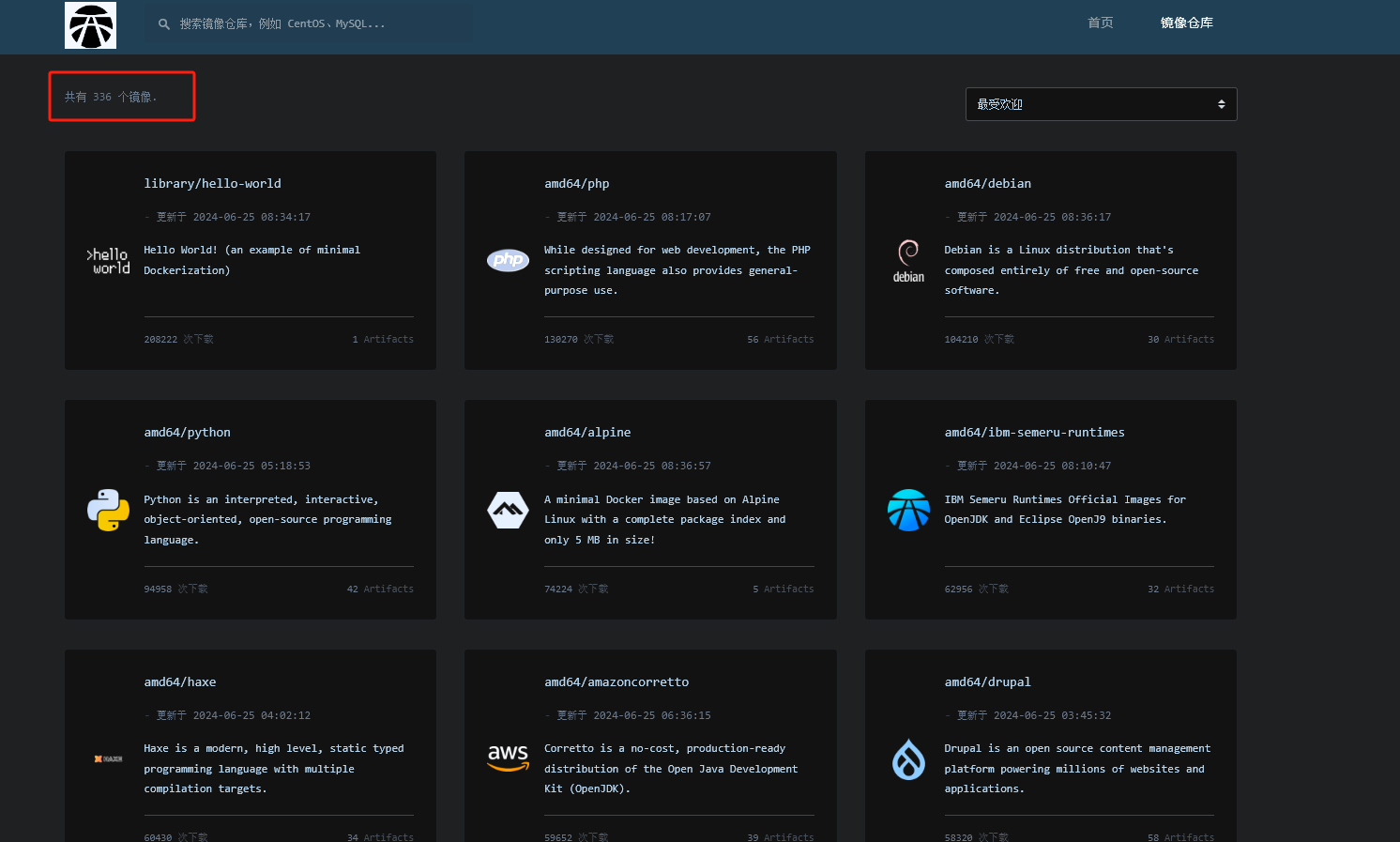
Task: Click the ibm-semeru-runtimes logo icon
Action: tap(908, 510)
